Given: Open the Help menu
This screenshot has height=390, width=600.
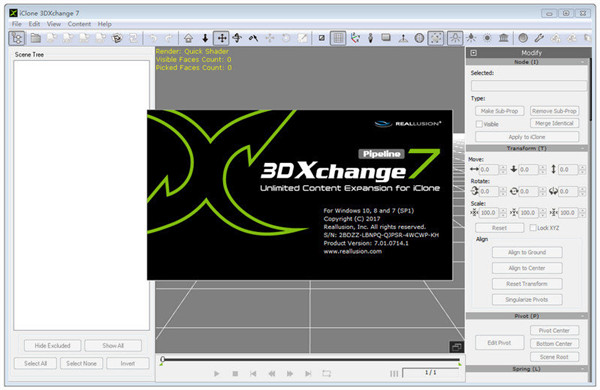Looking at the screenshot, I should [104, 24].
